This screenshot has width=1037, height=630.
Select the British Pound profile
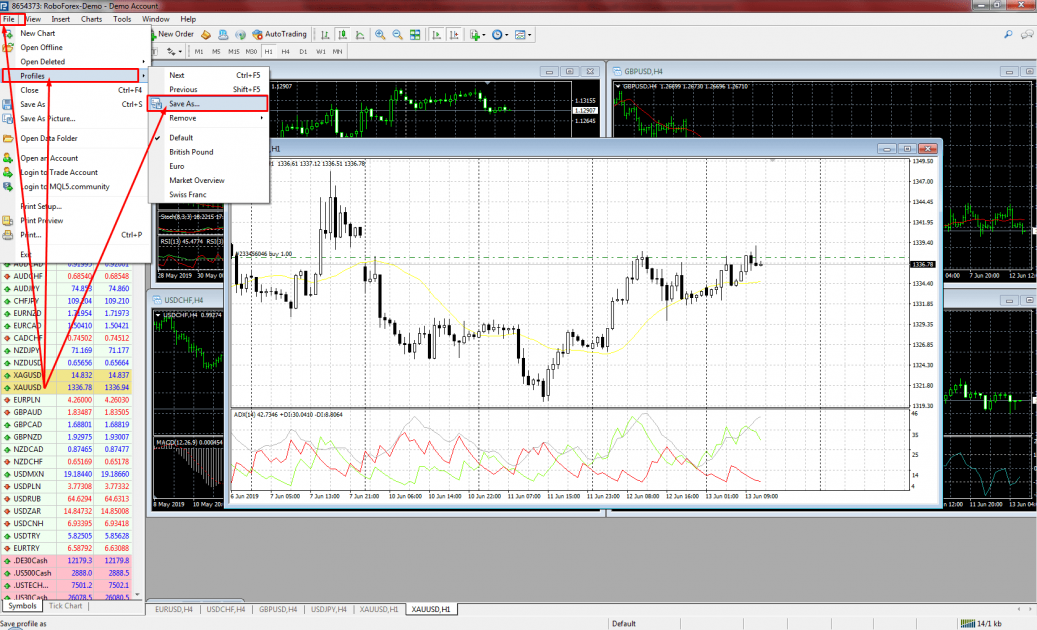[x=208, y=152]
